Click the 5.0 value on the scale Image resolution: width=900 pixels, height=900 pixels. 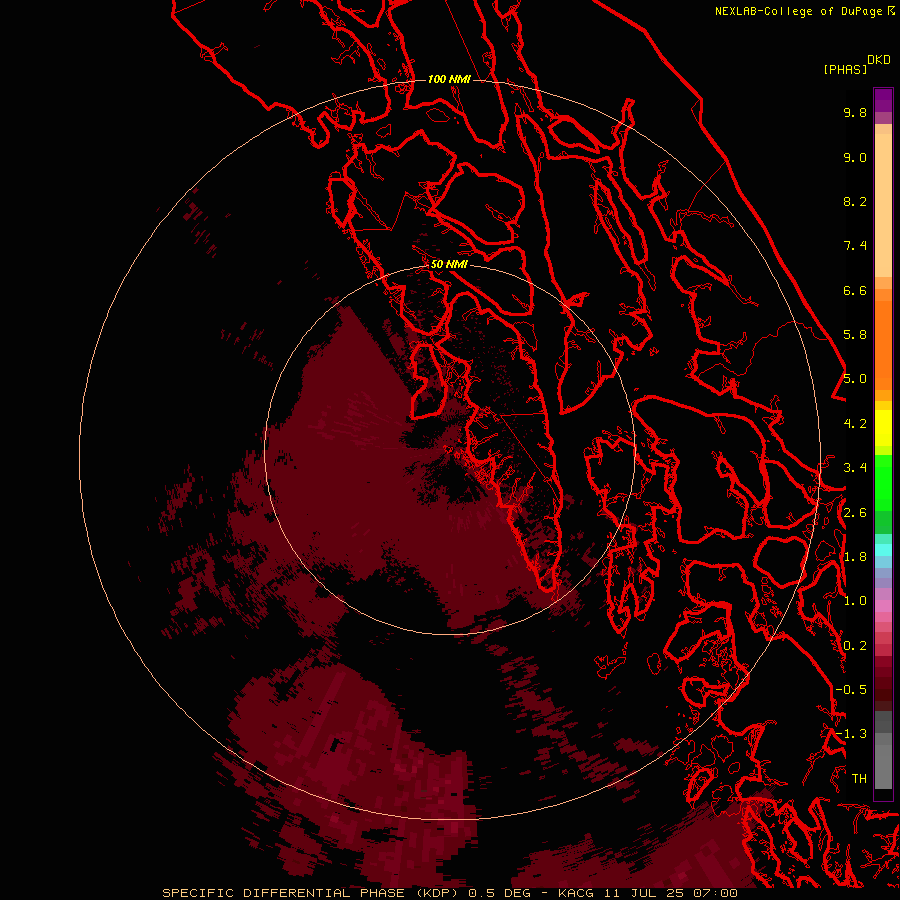pos(855,379)
